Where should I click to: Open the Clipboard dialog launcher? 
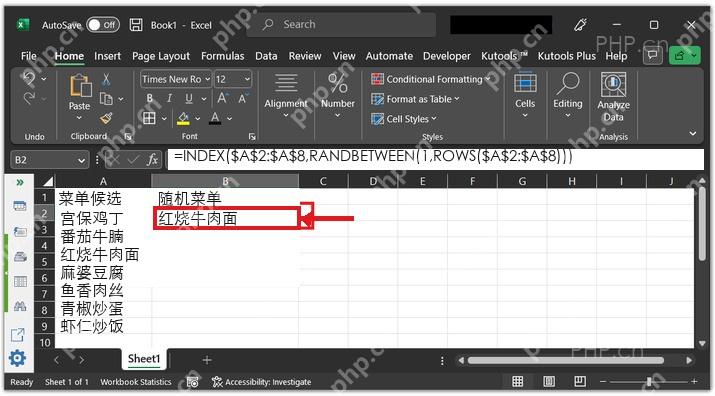128,136
